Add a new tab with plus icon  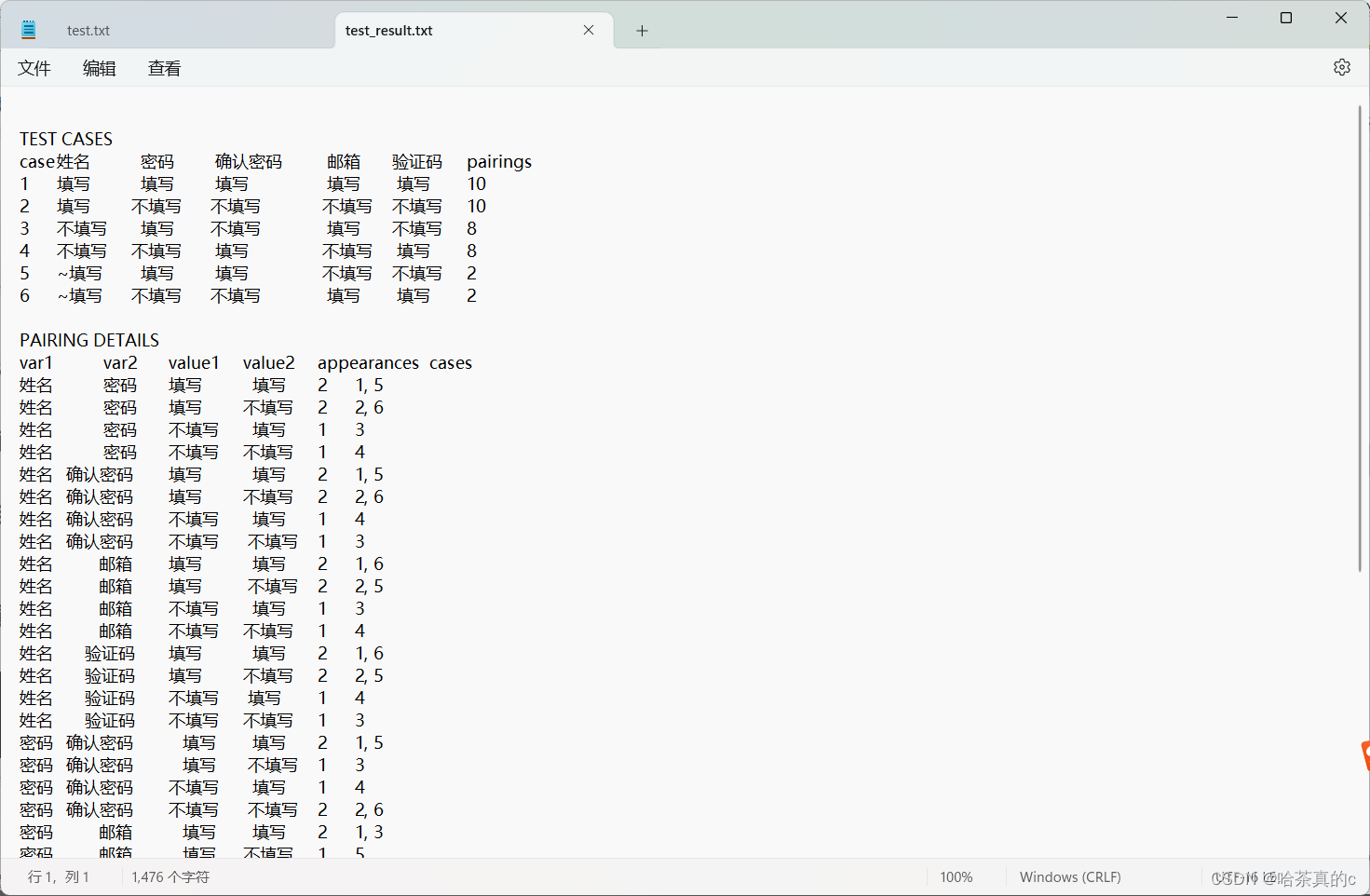(642, 31)
